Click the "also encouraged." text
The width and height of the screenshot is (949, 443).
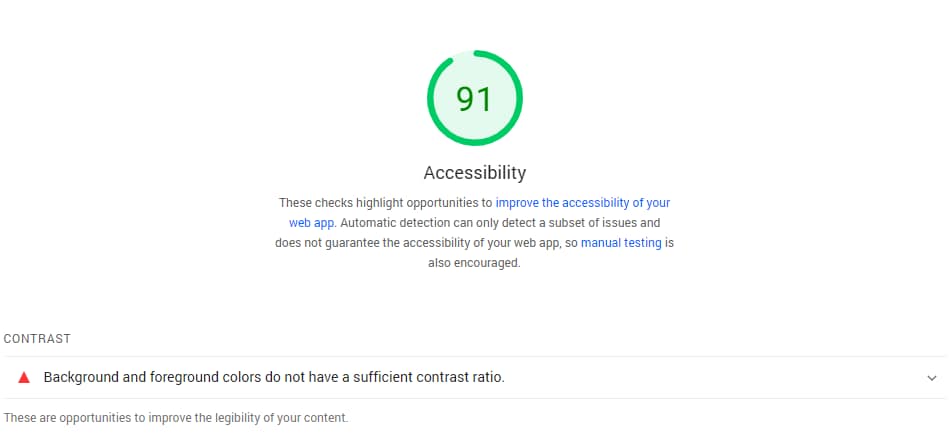474,263
